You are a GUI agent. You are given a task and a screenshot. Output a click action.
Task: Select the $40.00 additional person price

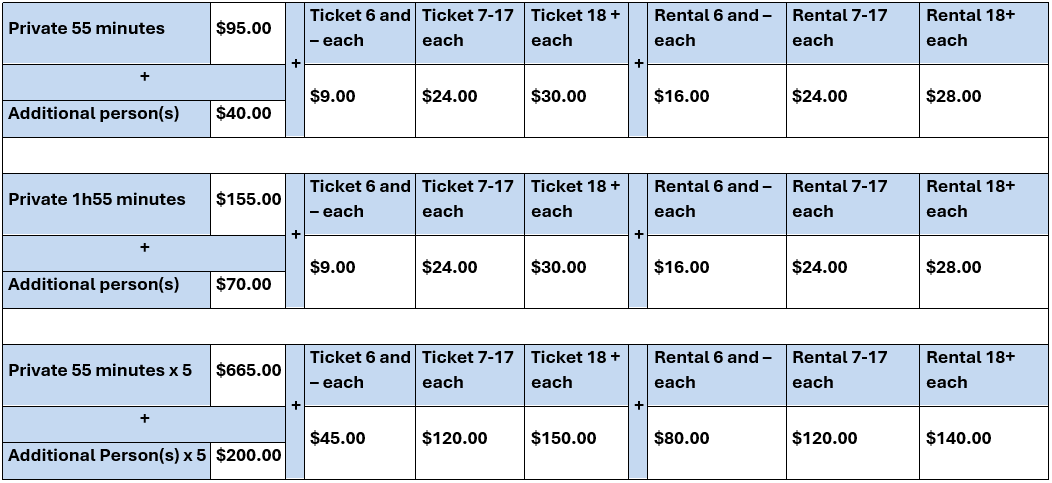click(x=248, y=119)
